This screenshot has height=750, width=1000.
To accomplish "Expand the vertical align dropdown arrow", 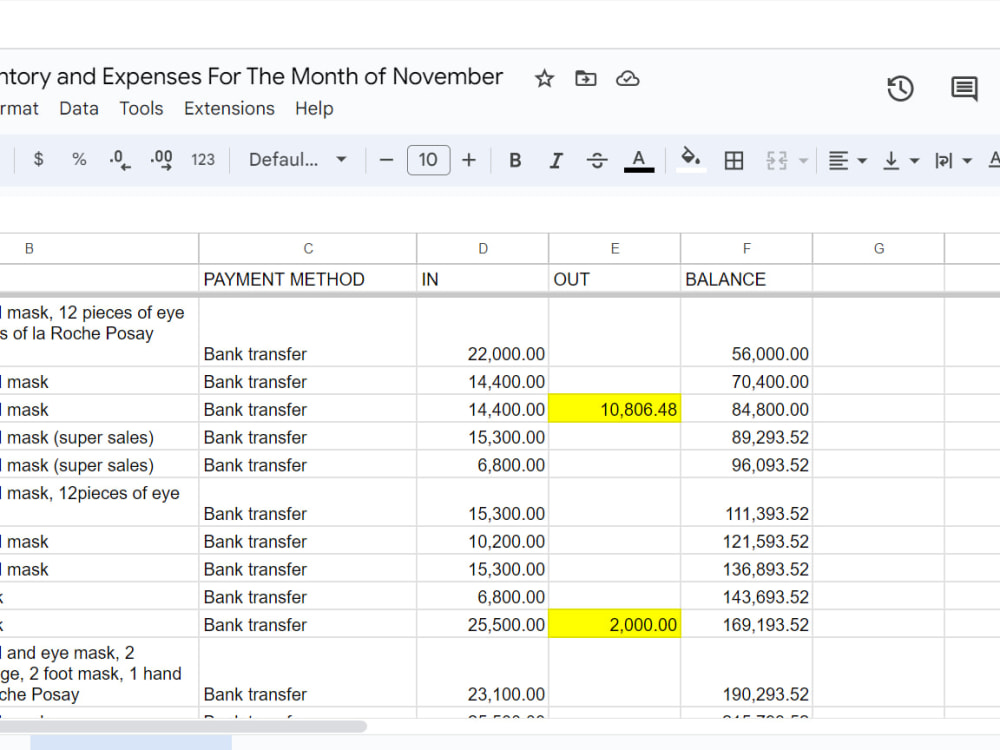I will pyautogui.click(x=915, y=161).
